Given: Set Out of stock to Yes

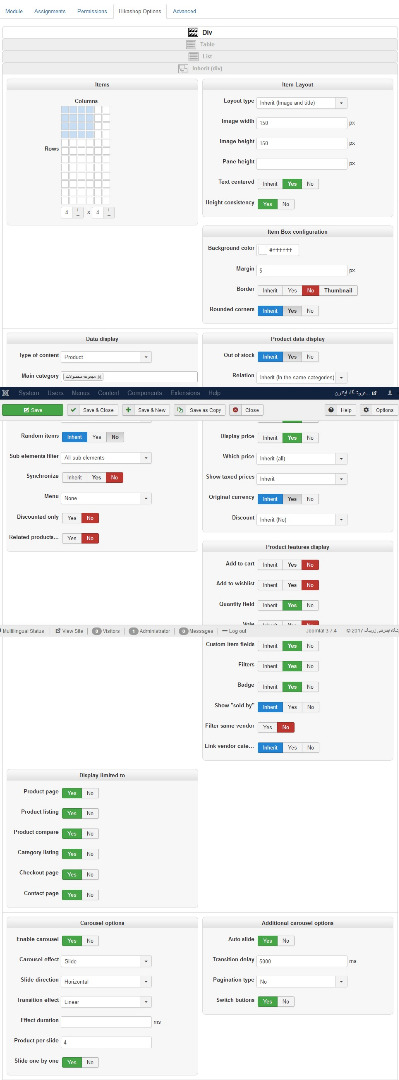Looking at the screenshot, I should [x=293, y=357].
